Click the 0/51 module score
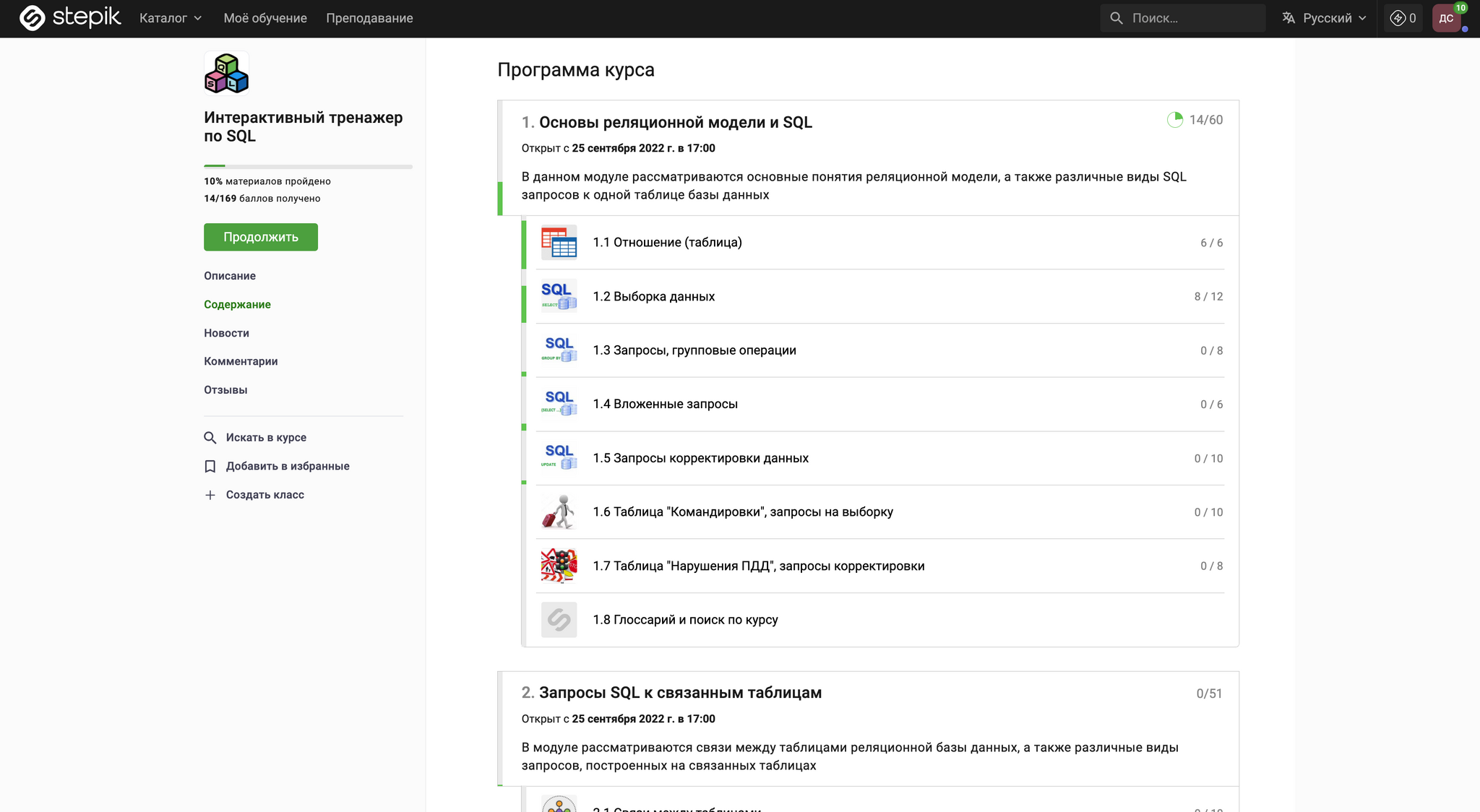The image size is (1480, 812). point(1209,694)
